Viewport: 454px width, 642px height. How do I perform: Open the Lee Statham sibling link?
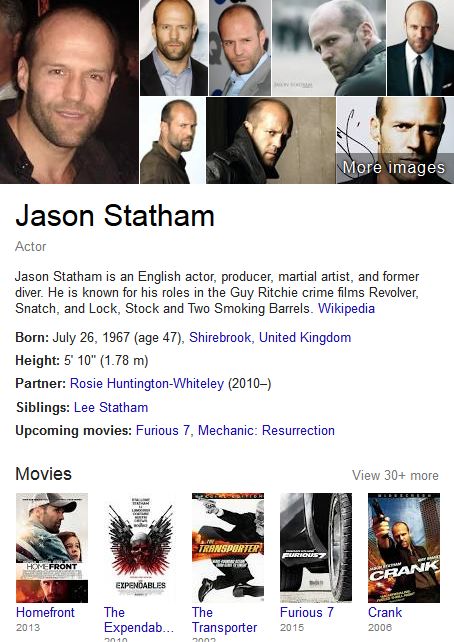coord(111,407)
